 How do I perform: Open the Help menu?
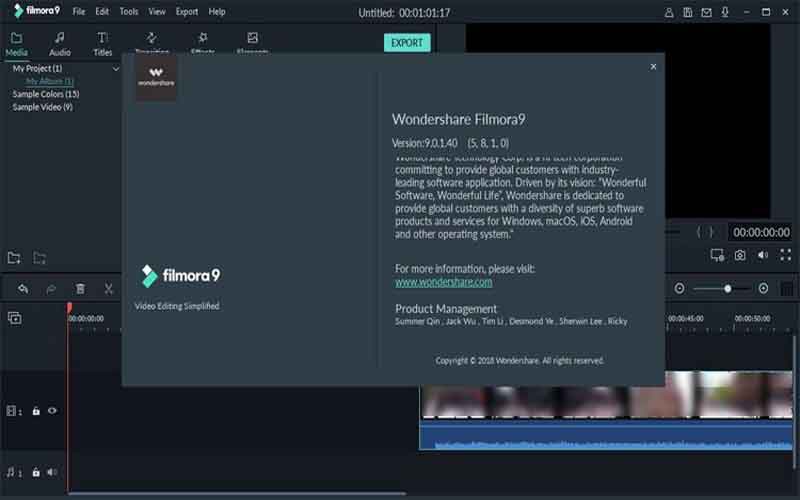217,11
